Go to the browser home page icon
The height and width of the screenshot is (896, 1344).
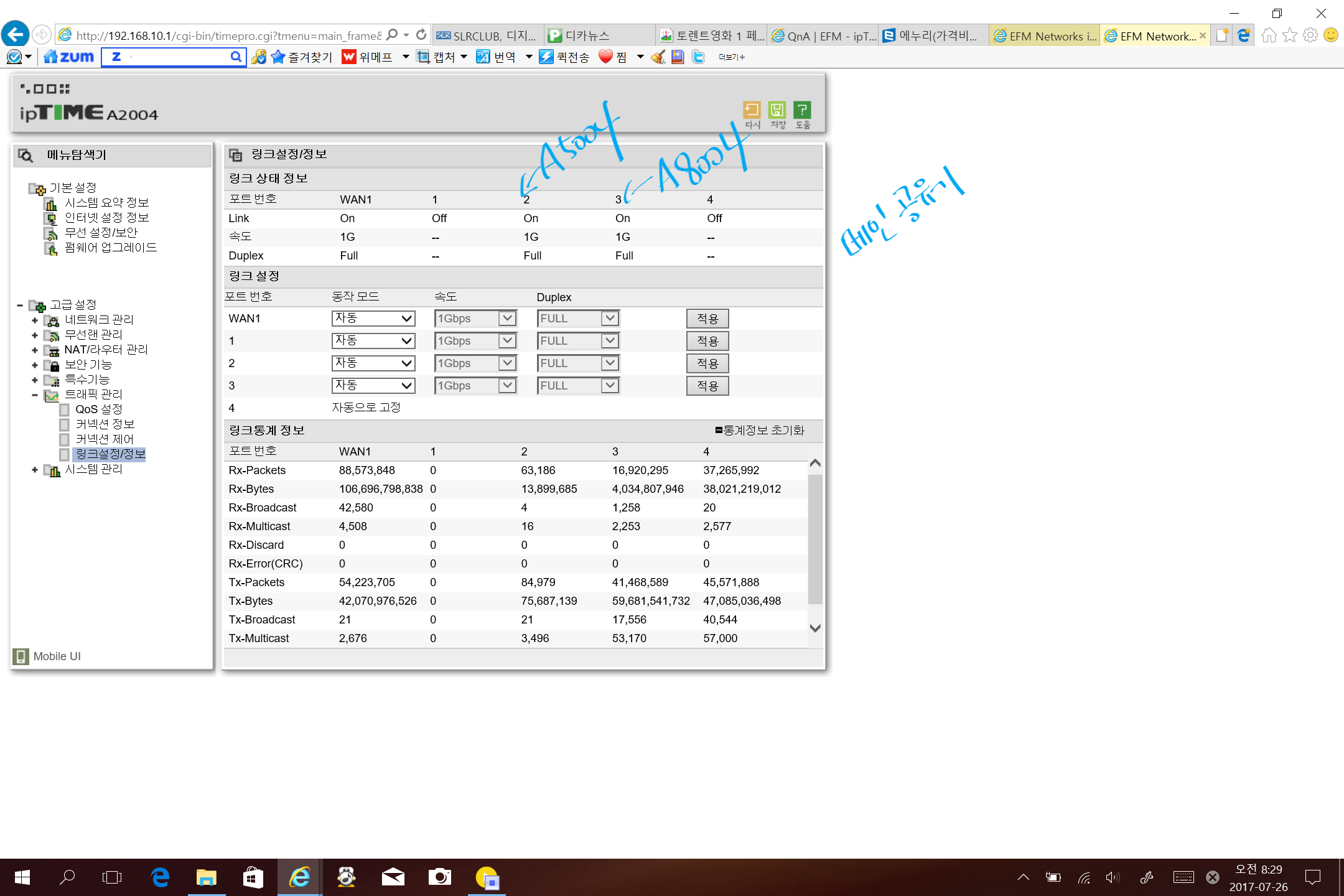pos(1269,35)
